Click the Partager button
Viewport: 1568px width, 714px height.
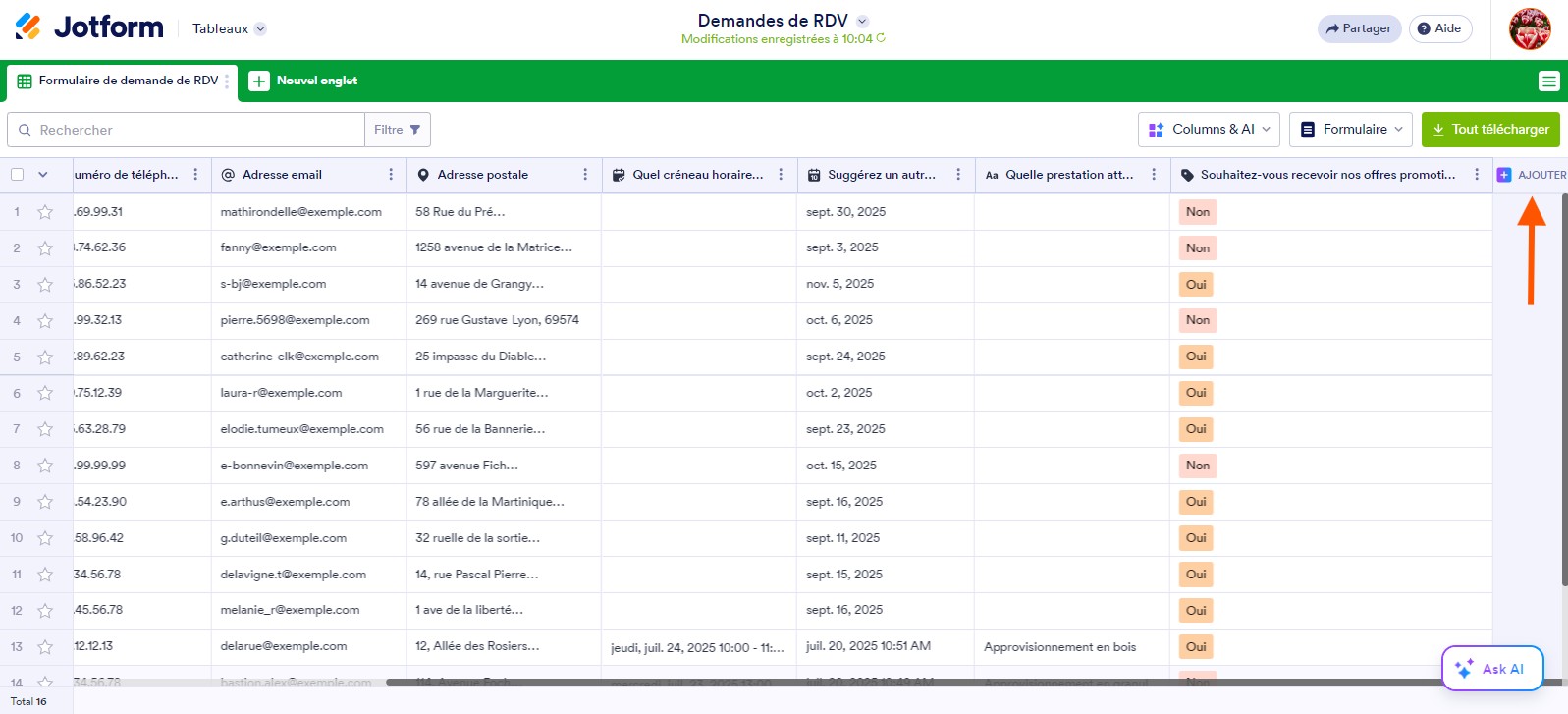pos(1358,28)
